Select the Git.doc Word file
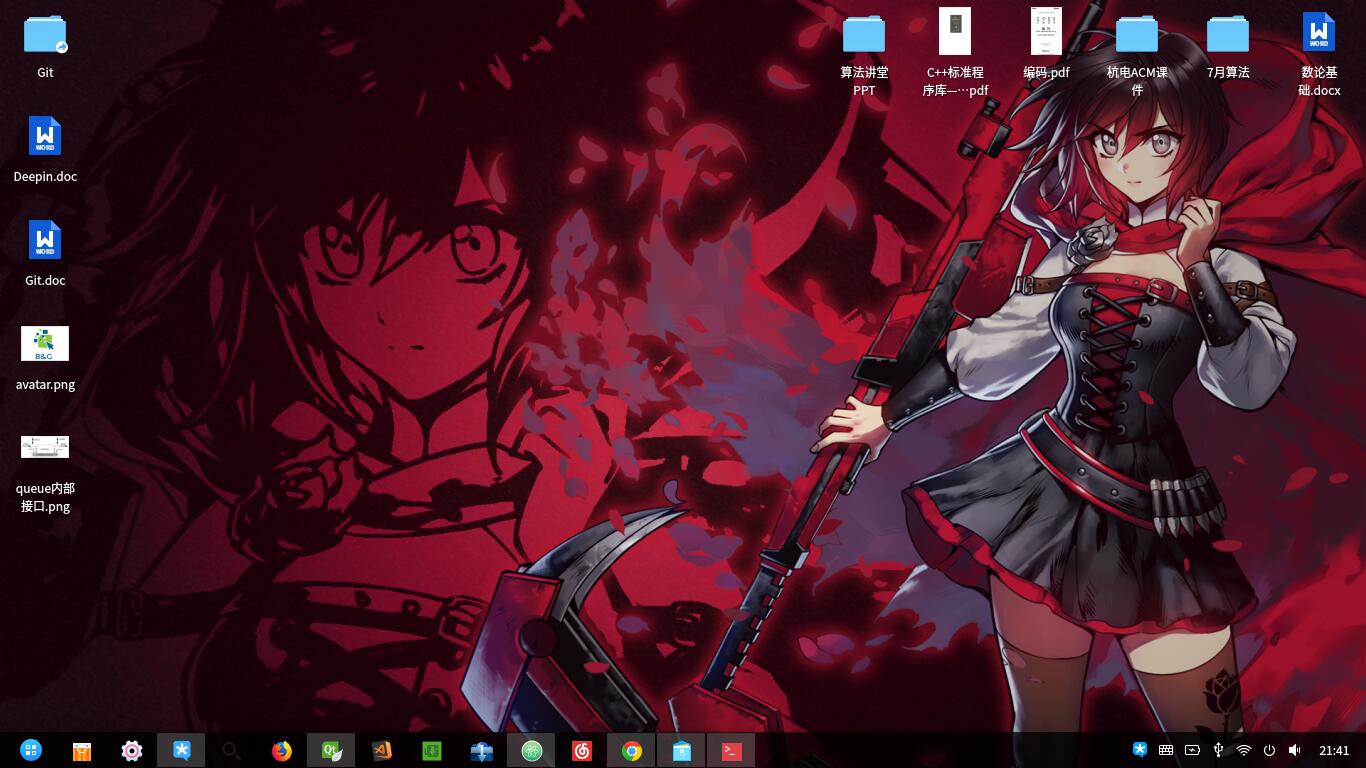This screenshot has width=1366, height=768. point(45,241)
